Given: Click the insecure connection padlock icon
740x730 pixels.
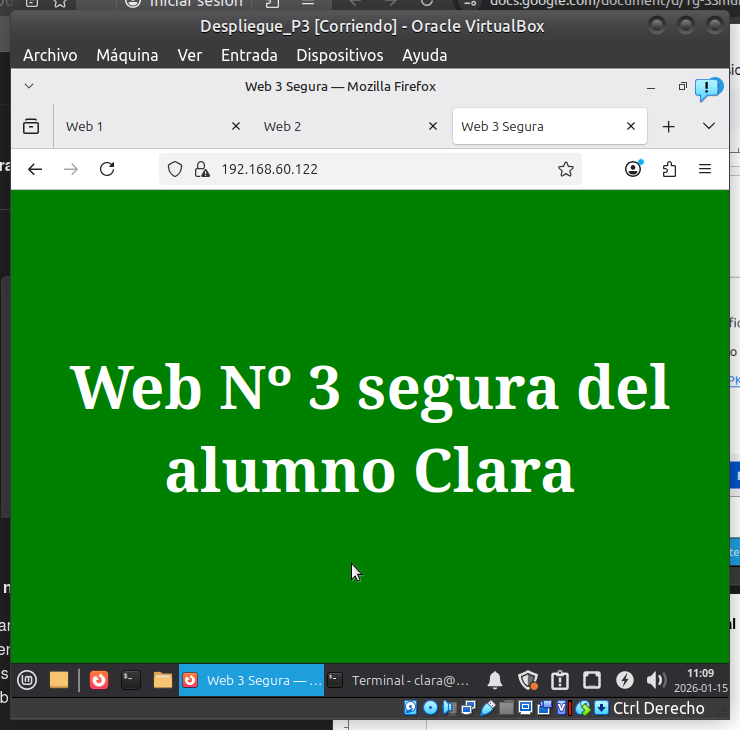Looking at the screenshot, I should coord(201,169).
